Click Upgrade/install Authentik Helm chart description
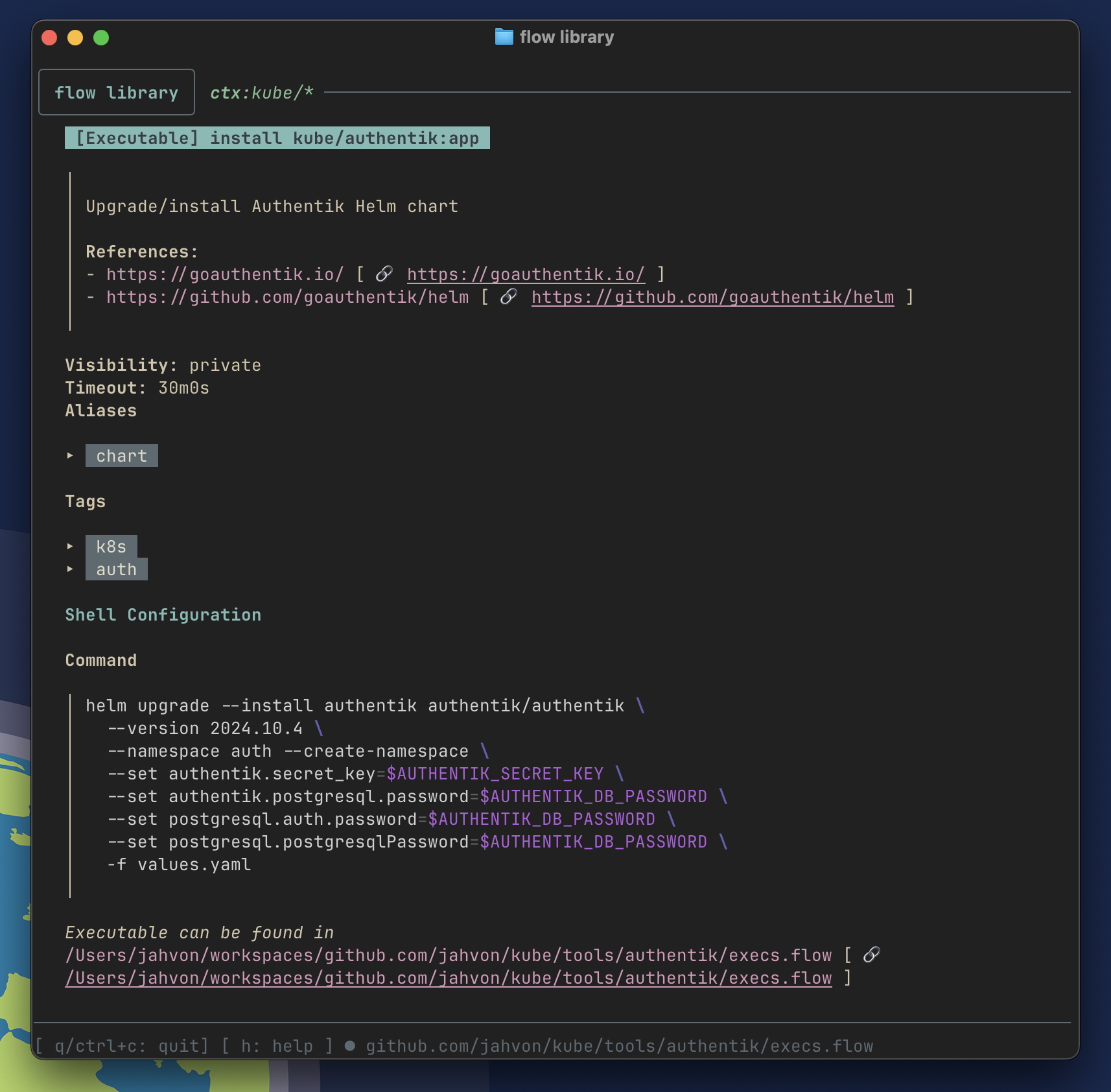Screen dimensions: 1111x1092 (x=272, y=206)
